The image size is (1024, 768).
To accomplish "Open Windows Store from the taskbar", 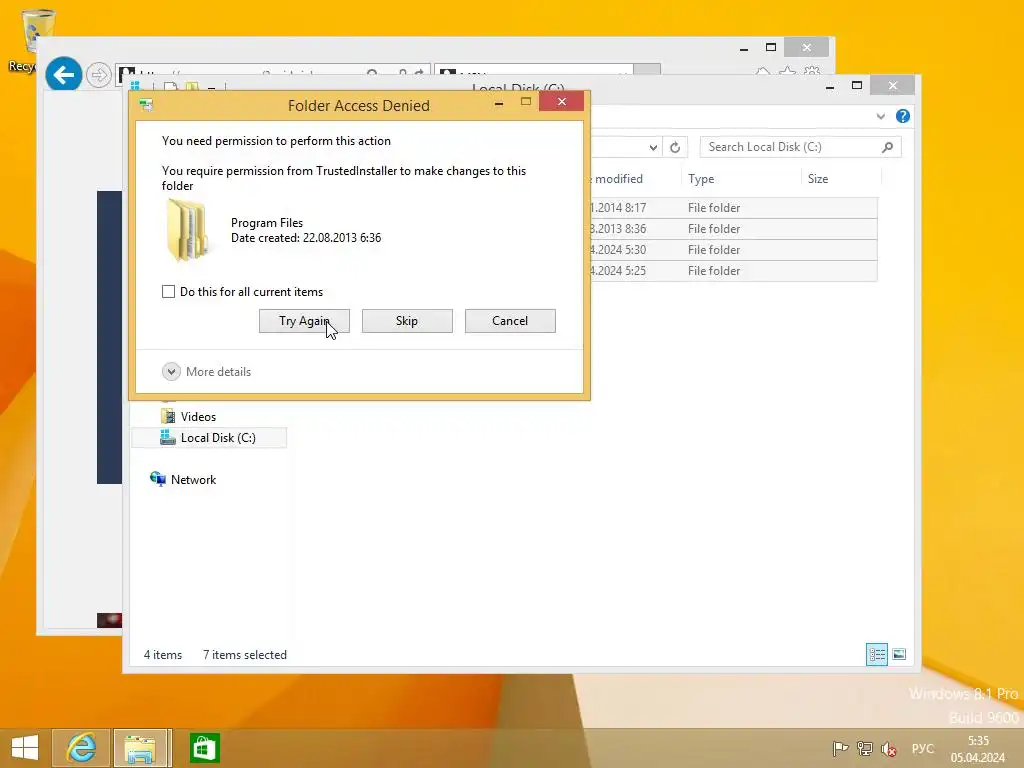I will coord(204,748).
